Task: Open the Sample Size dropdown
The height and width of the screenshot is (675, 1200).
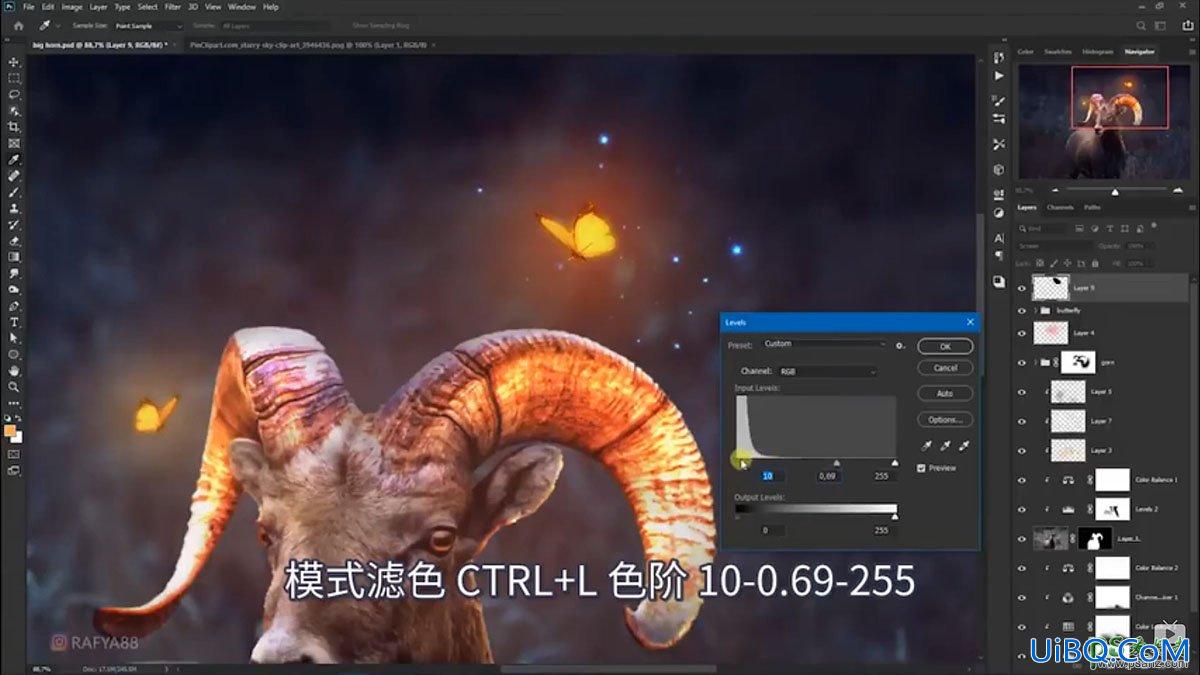Action: coord(149,26)
